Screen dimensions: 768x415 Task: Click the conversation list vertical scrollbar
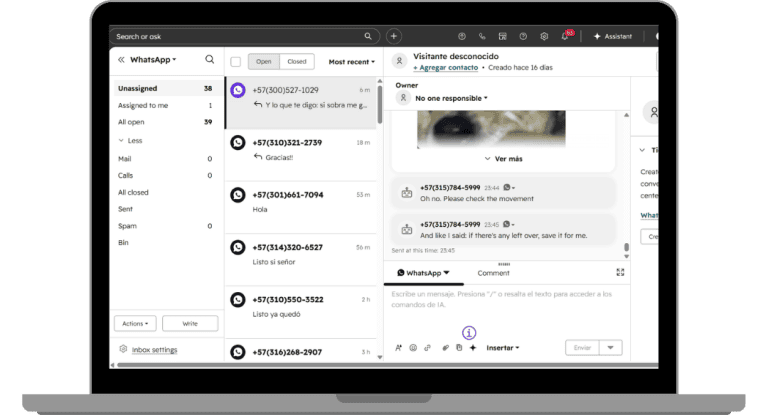[x=380, y=105]
